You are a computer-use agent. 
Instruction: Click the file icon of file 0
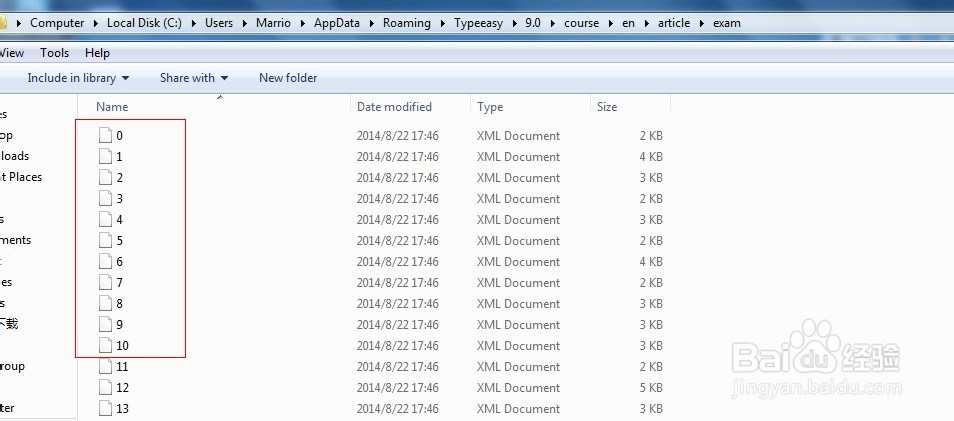[x=105, y=135]
